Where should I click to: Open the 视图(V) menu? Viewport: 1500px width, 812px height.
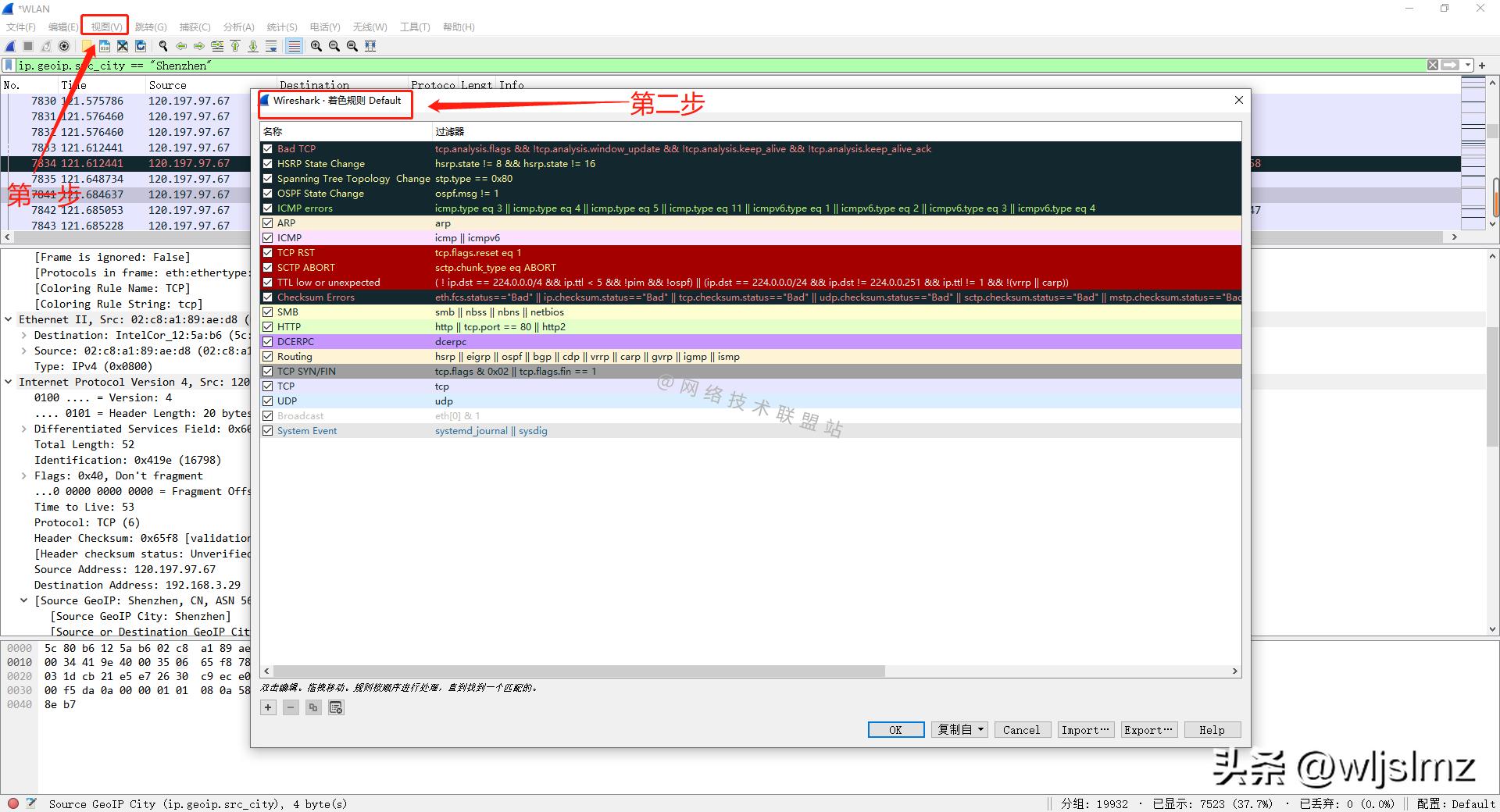point(105,27)
